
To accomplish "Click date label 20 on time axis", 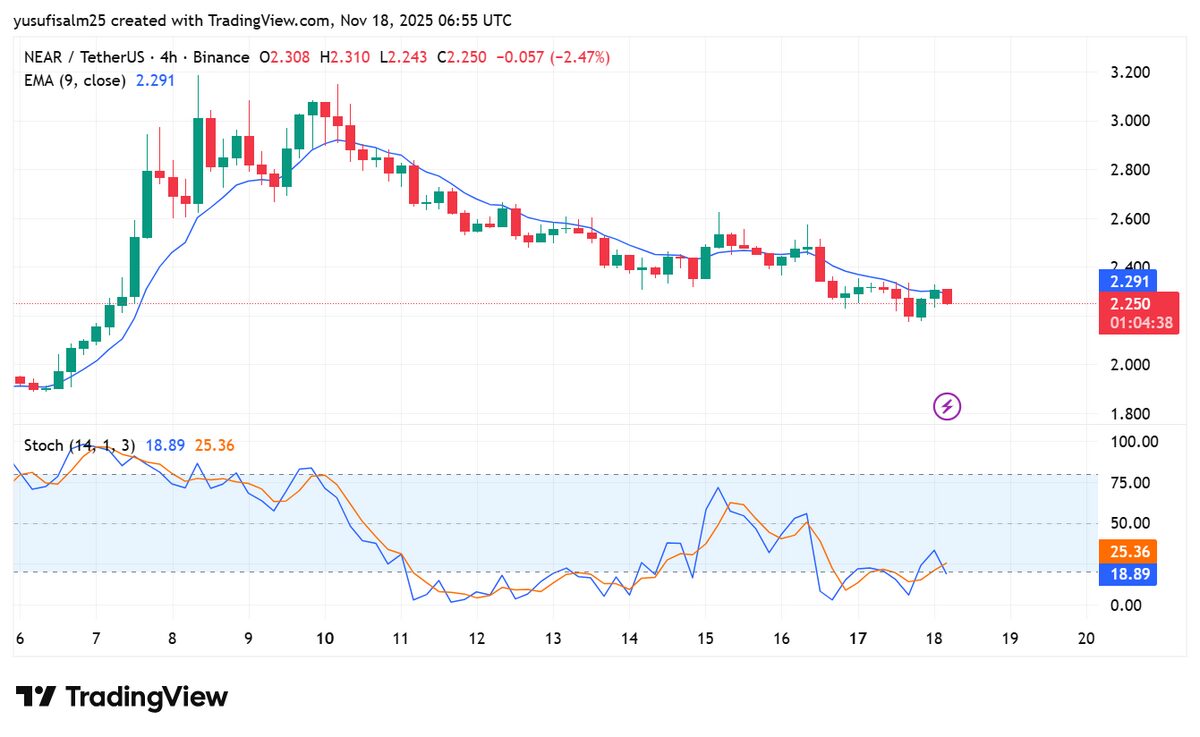I will (x=1086, y=637).
